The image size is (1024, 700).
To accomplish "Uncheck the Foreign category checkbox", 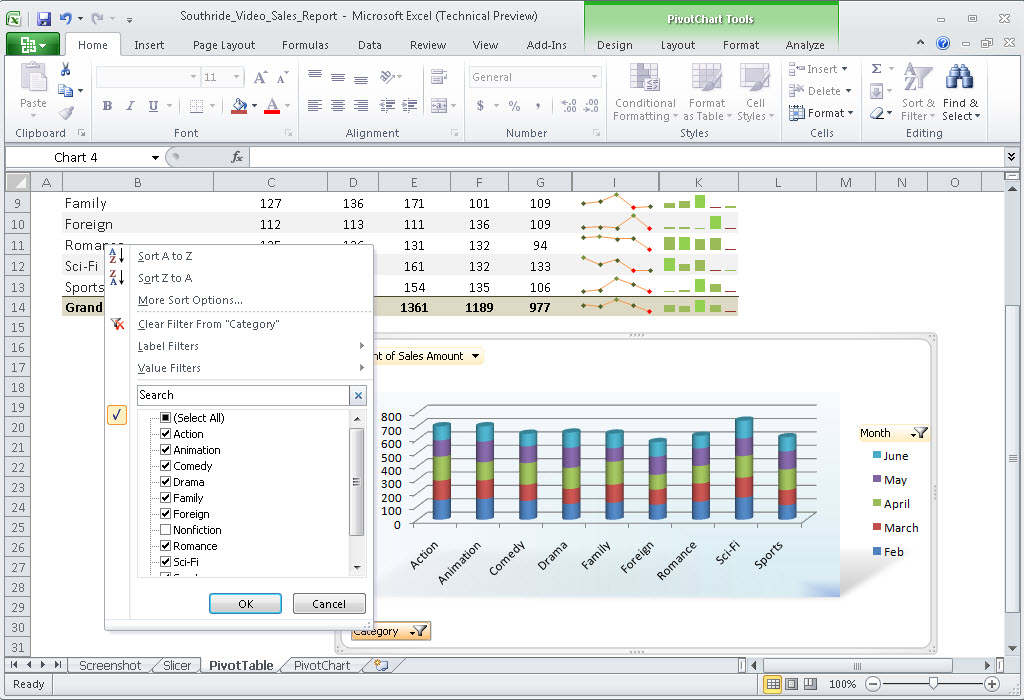I will pyautogui.click(x=166, y=513).
